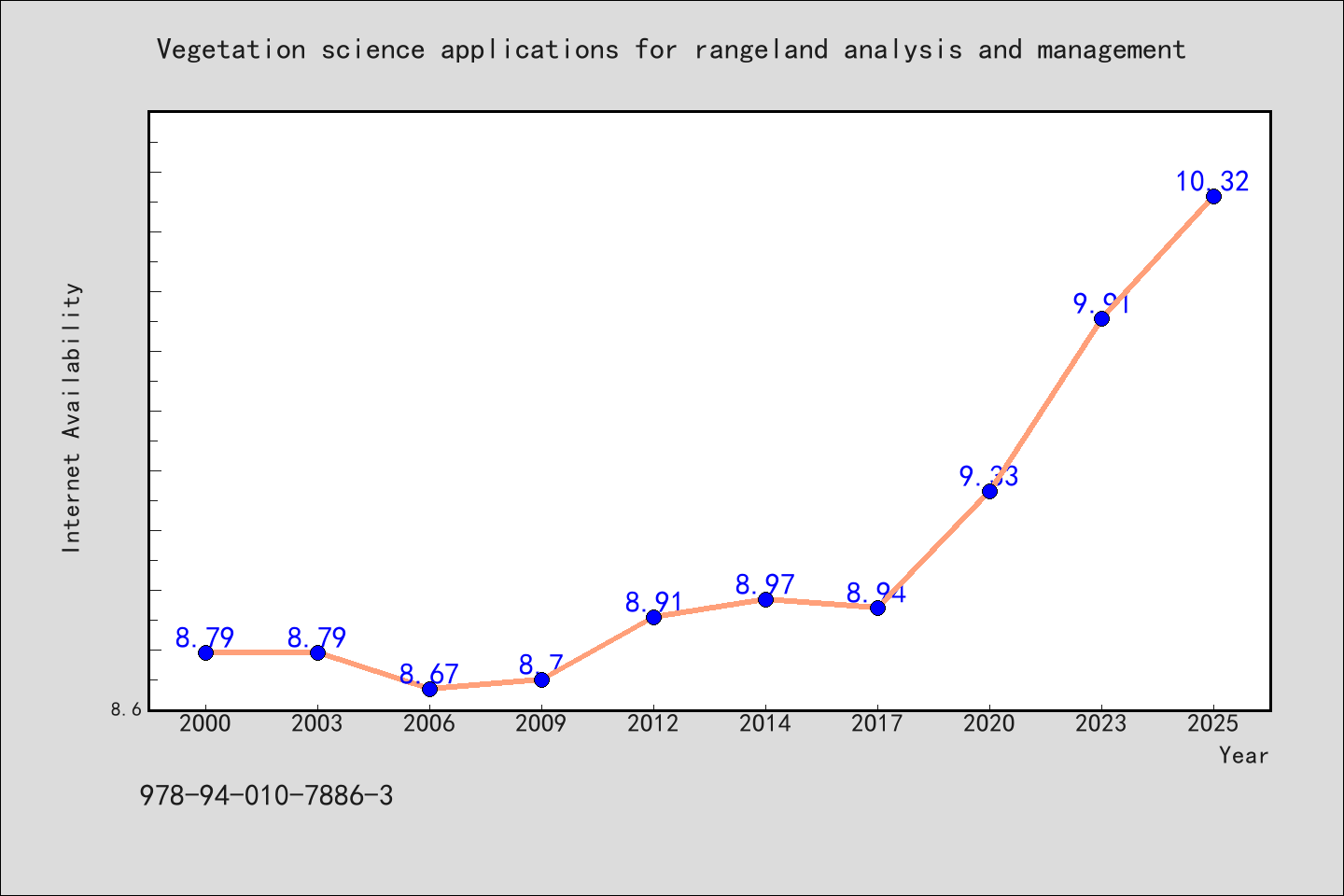
Task: Click the x-axis tick label 2025
Action: [x=1213, y=724]
